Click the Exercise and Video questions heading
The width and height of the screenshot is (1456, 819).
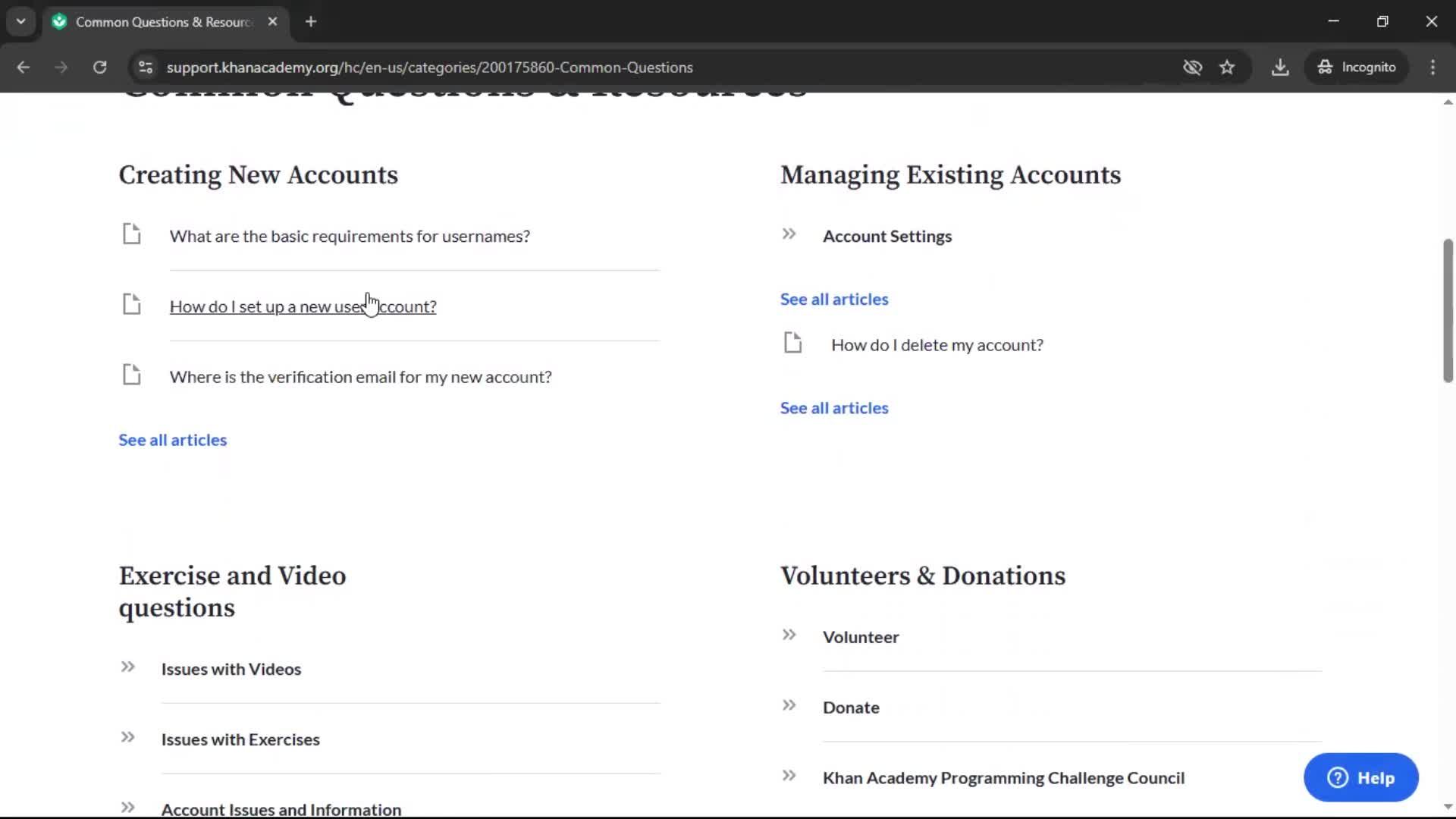232,591
